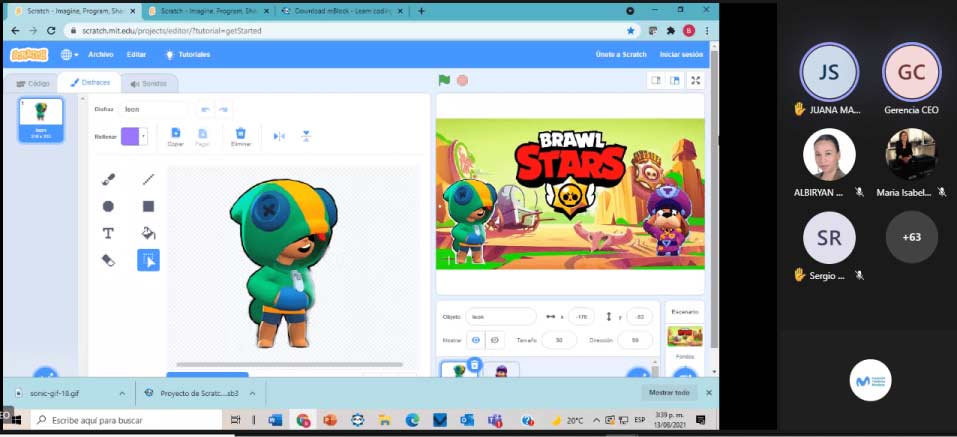Open Chrome extensions puzzle icon

671,31
